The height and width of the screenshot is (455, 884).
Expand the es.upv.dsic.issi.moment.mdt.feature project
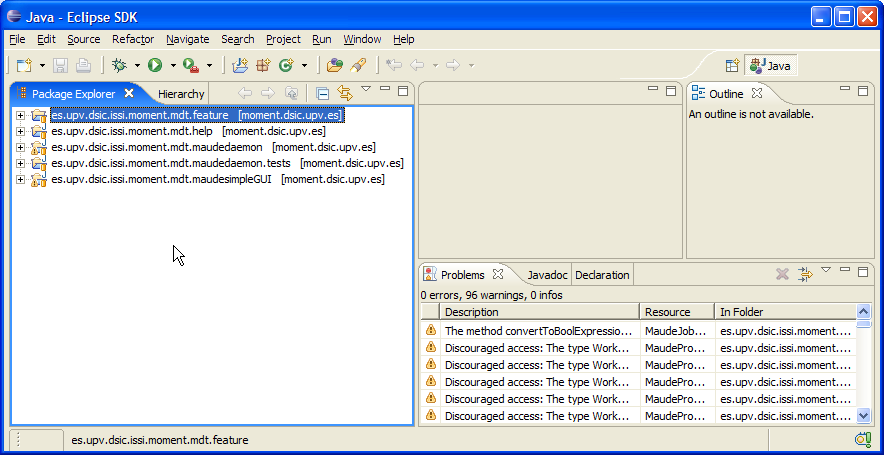click(21, 116)
